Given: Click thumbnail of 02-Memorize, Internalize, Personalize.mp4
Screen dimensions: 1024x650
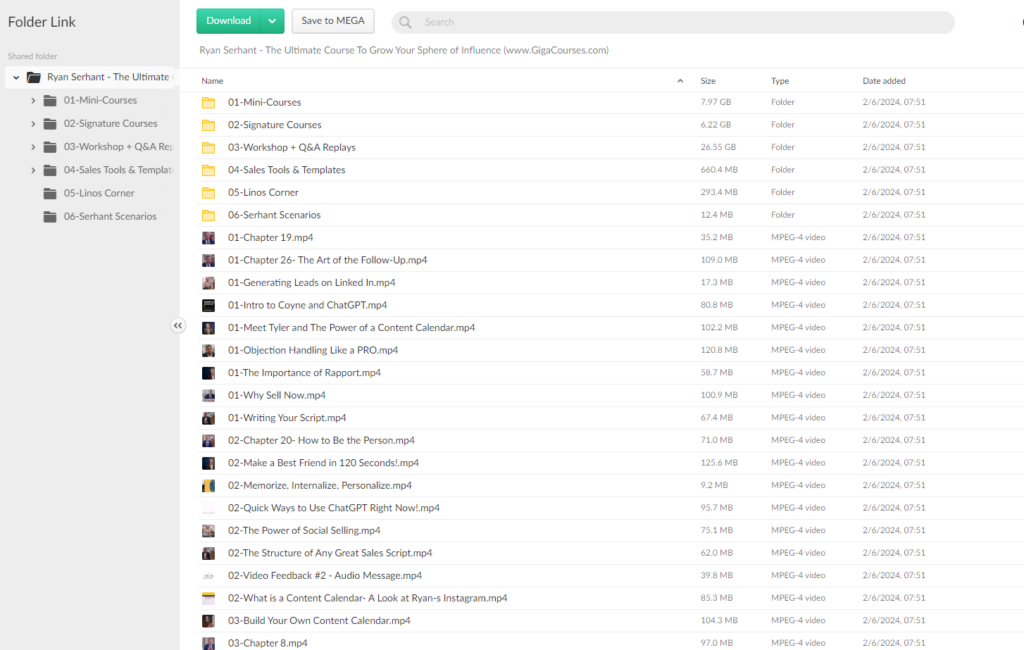Looking at the screenshot, I should coord(208,486).
